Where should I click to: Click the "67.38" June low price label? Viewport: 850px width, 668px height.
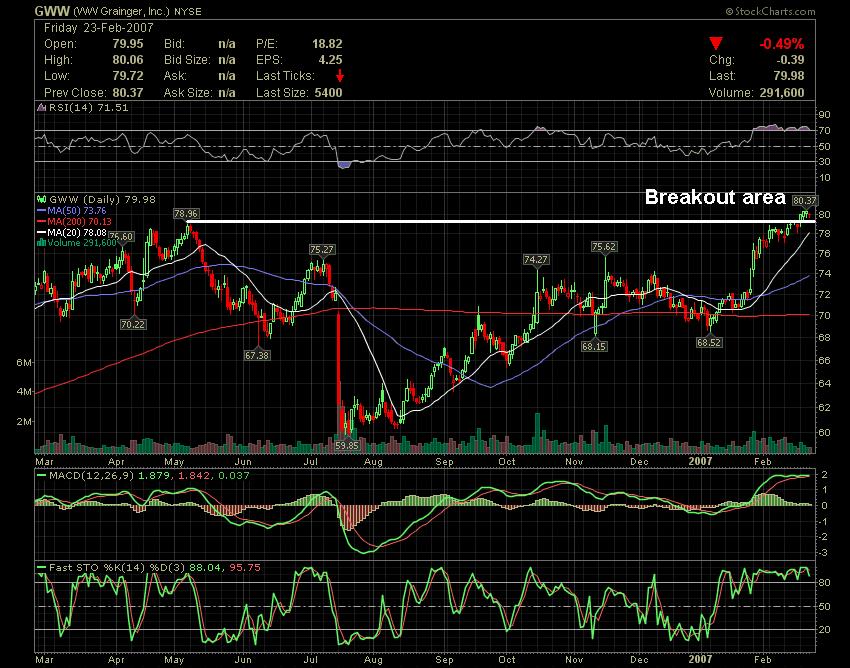(257, 355)
